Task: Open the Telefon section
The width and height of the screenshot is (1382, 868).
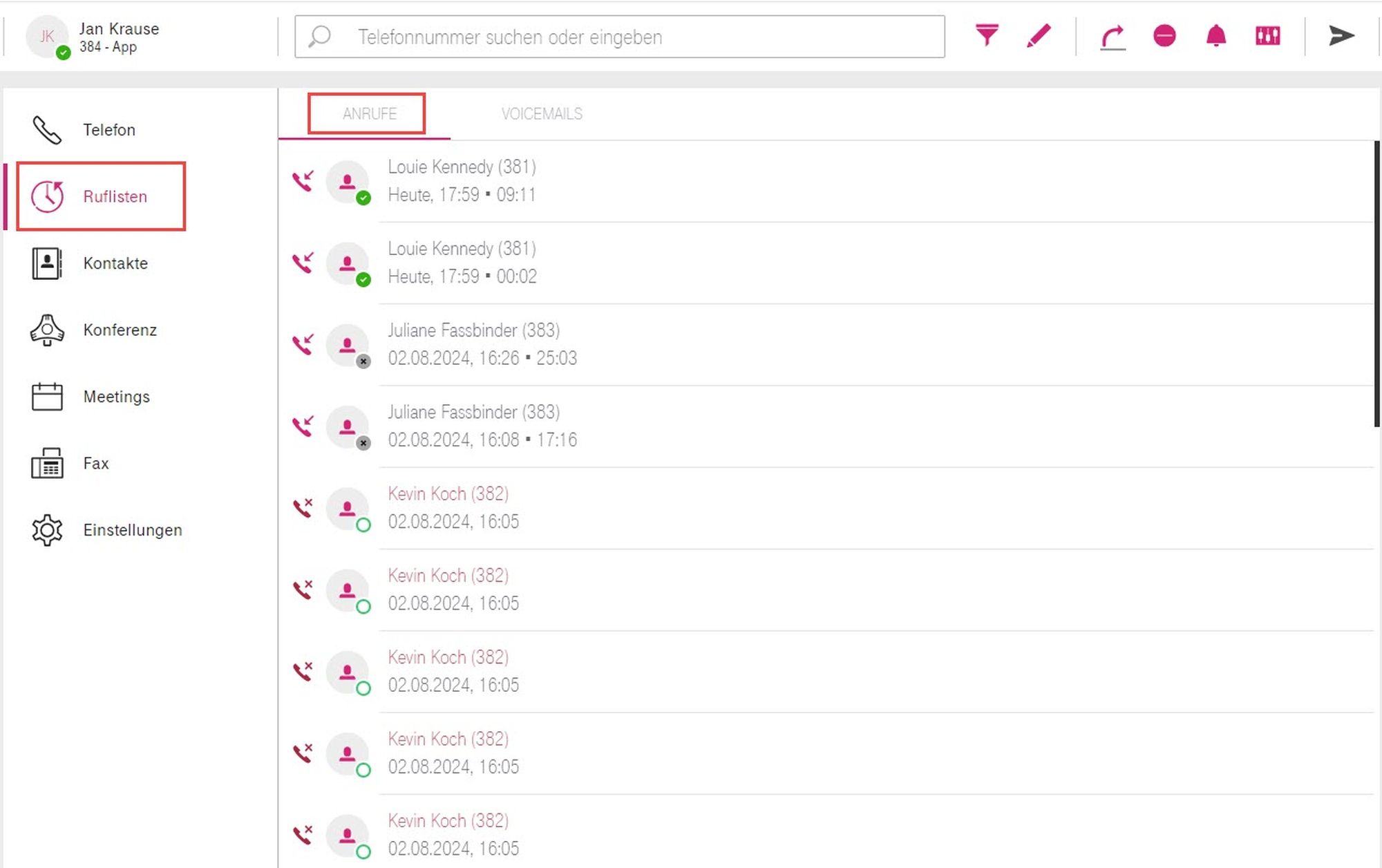Action: coord(108,130)
